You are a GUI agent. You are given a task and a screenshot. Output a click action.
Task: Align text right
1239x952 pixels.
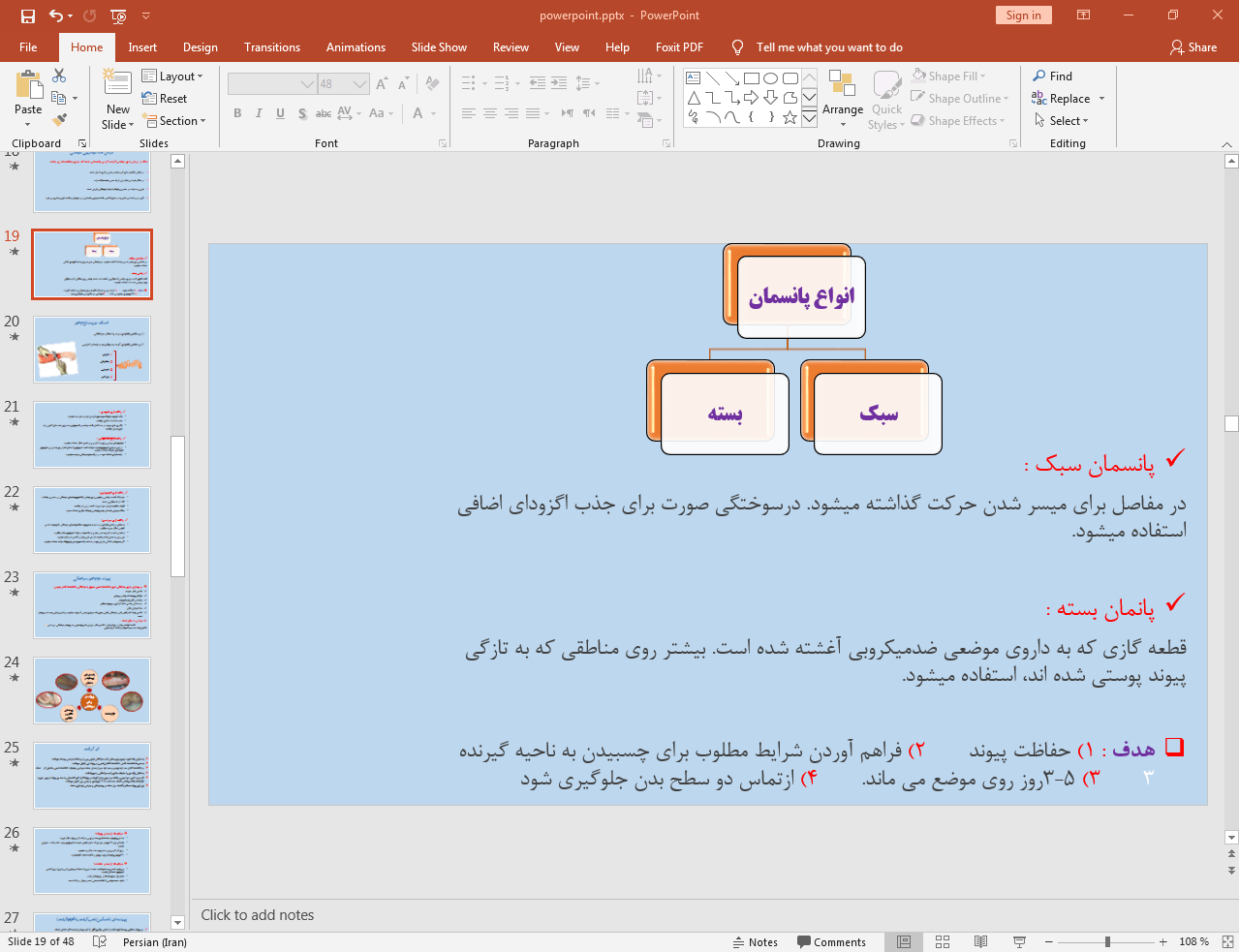(x=511, y=113)
